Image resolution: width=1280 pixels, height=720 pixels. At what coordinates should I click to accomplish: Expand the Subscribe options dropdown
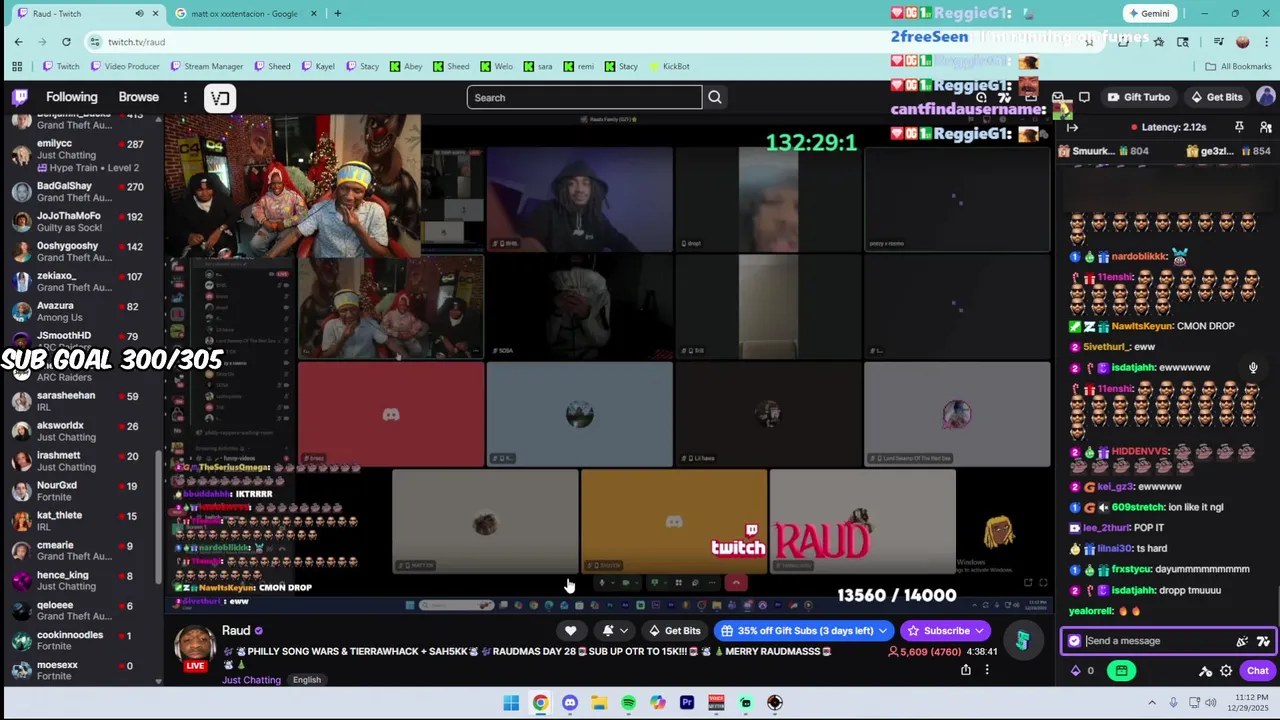tap(980, 631)
